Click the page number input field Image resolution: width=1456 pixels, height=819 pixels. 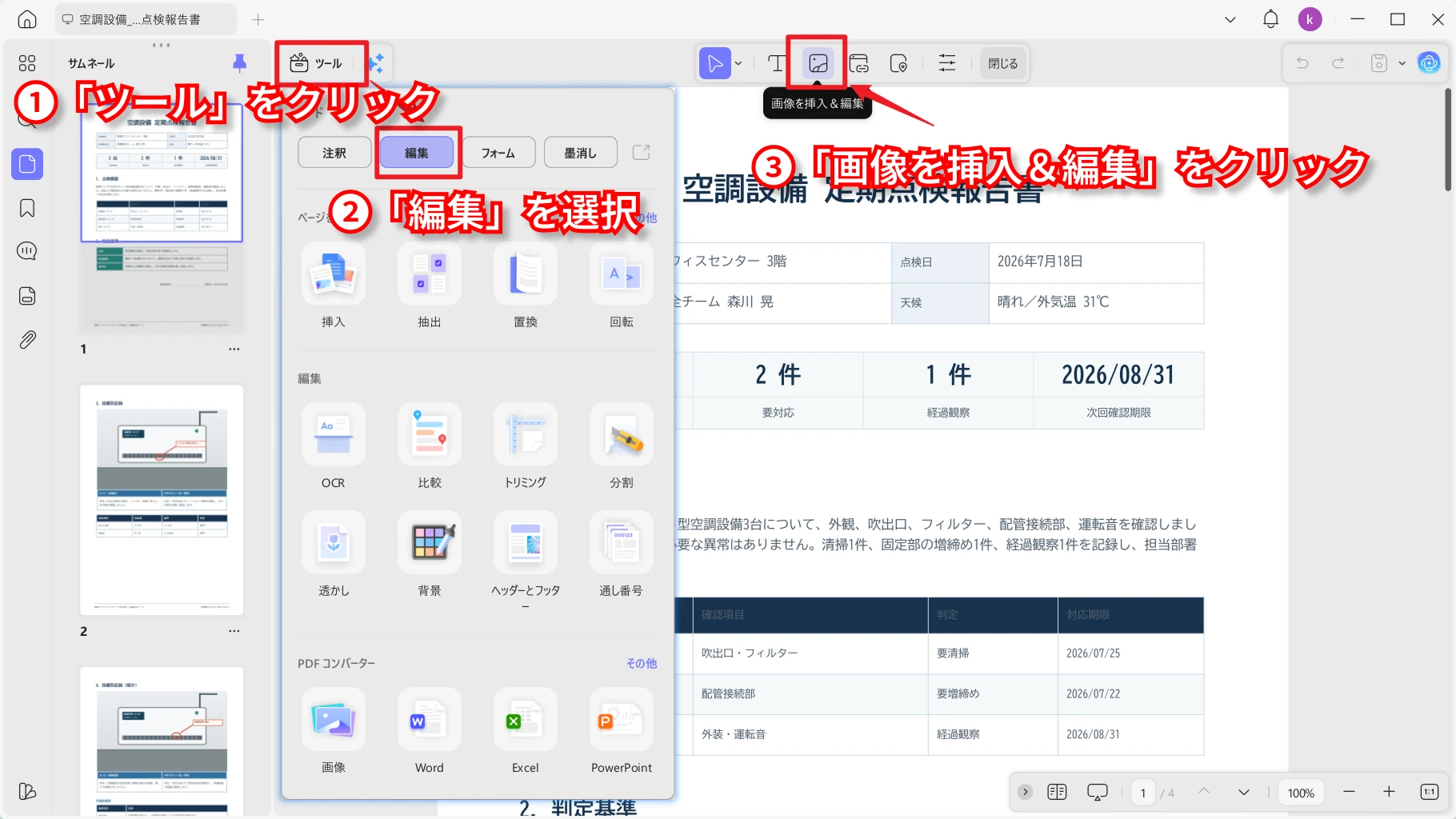[1142, 793]
